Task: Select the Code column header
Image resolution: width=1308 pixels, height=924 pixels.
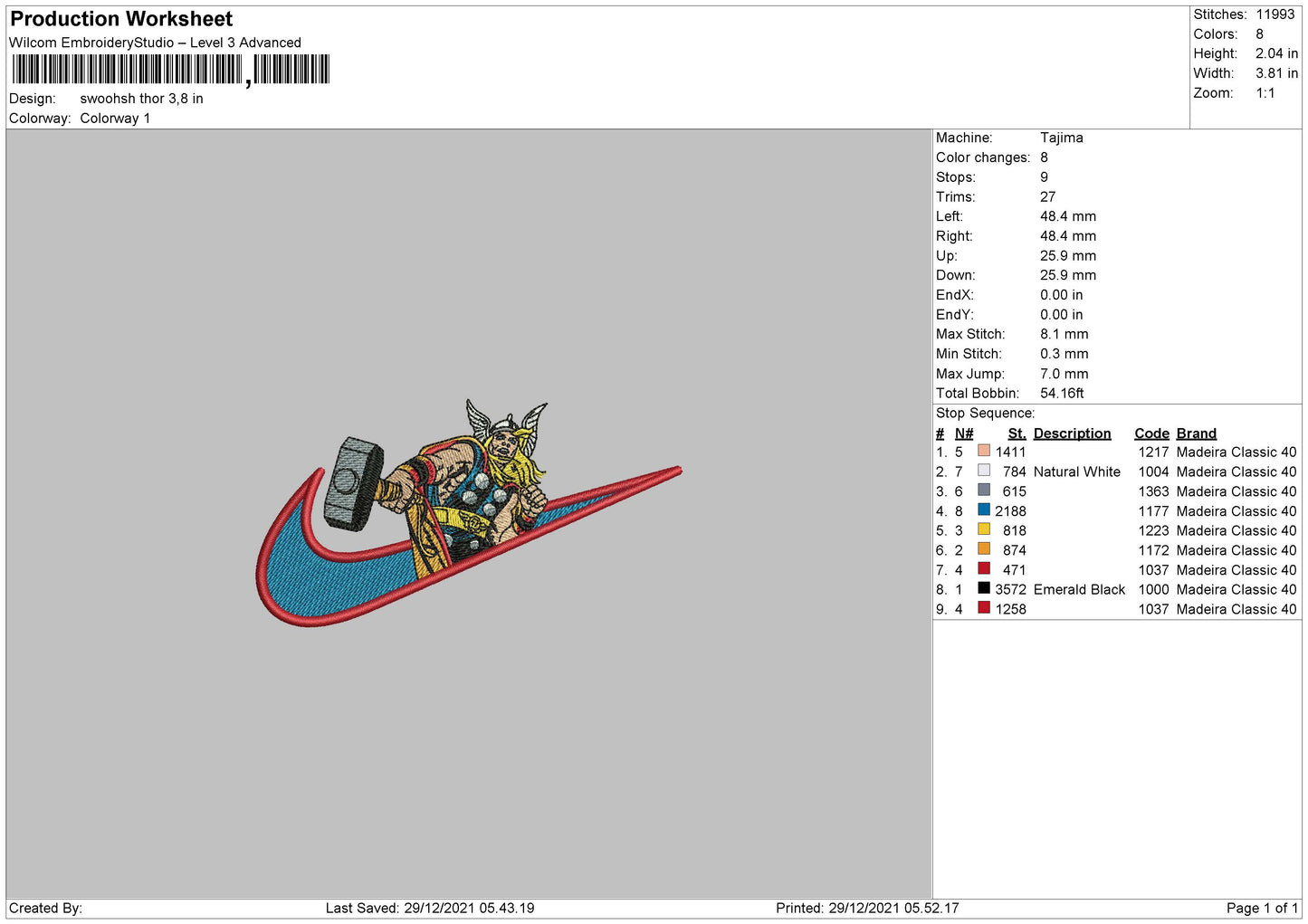Action: (1151, 433)
